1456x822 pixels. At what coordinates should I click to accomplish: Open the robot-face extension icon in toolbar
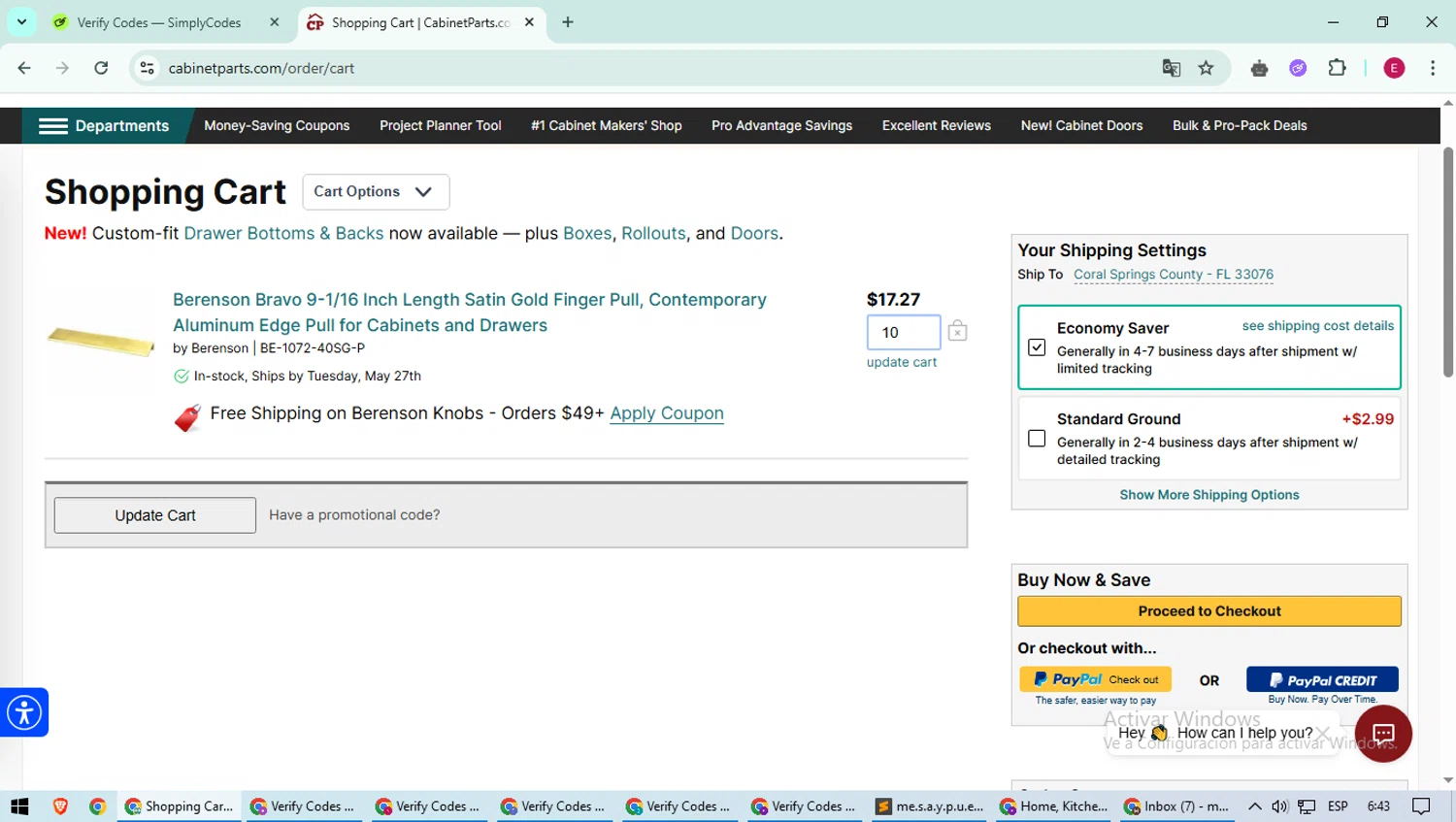1260,68
